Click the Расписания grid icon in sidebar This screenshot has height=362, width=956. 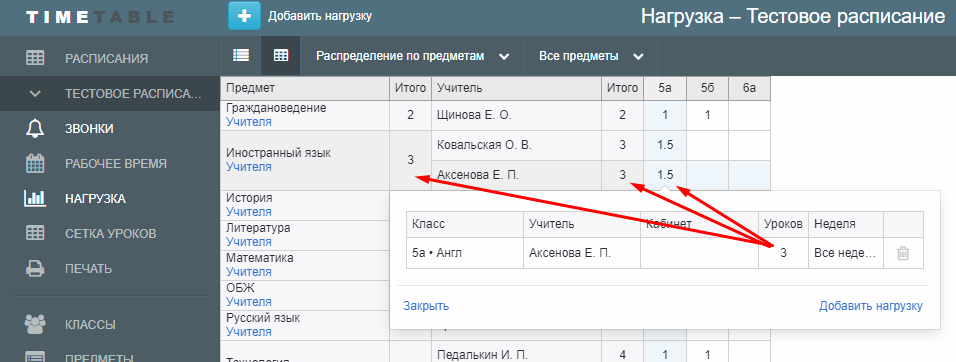pyautogui.click(x=35, y=59)
